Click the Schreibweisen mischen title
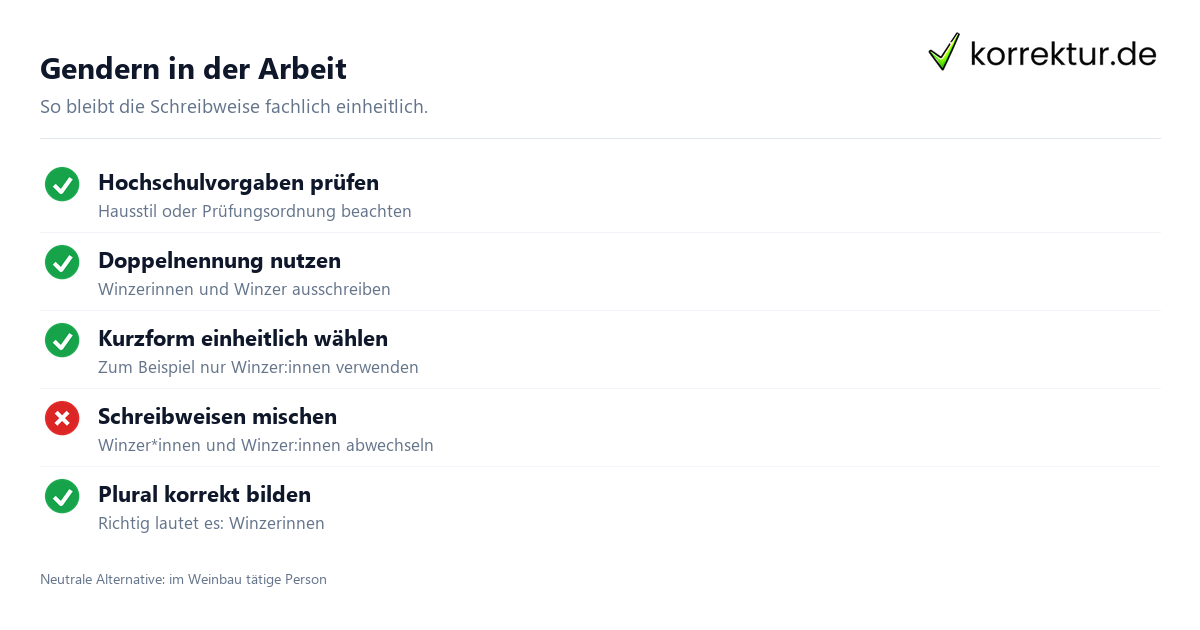1200x630 pixels. pos(217,417)
